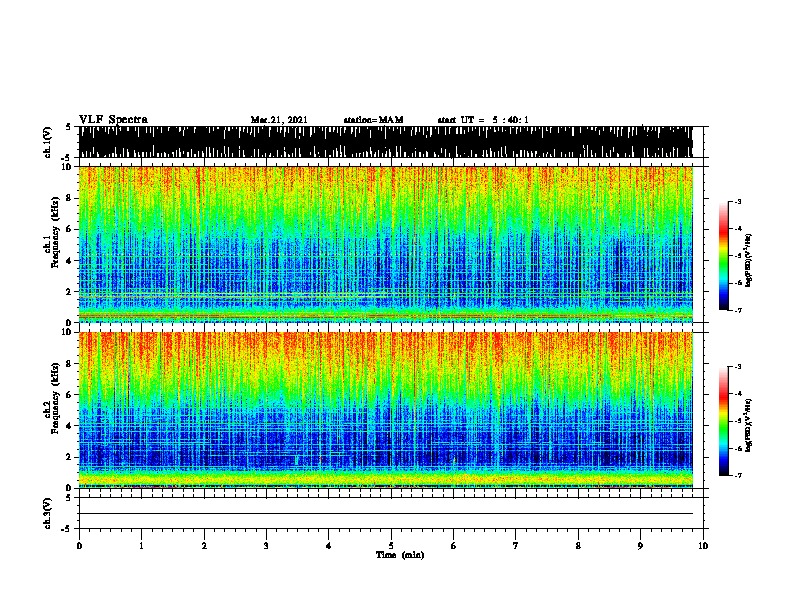Screen dimensions: 792x612
Task: Click the flat line in the ch.3 panel
Action: (x=386, y=514)
